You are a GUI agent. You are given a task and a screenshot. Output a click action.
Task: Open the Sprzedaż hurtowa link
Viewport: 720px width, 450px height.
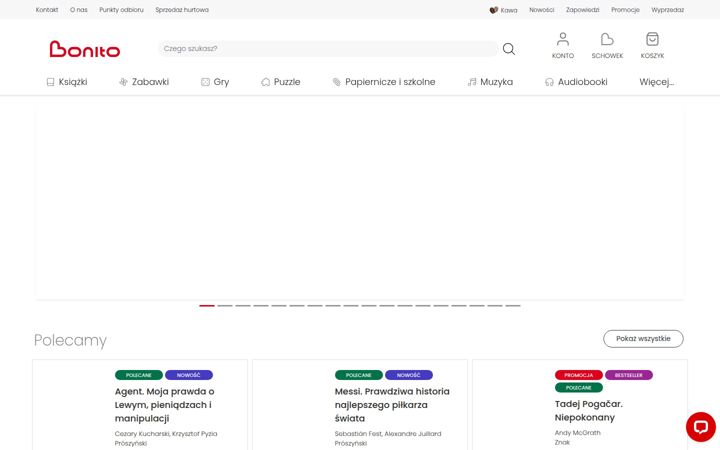pos(182,10)
